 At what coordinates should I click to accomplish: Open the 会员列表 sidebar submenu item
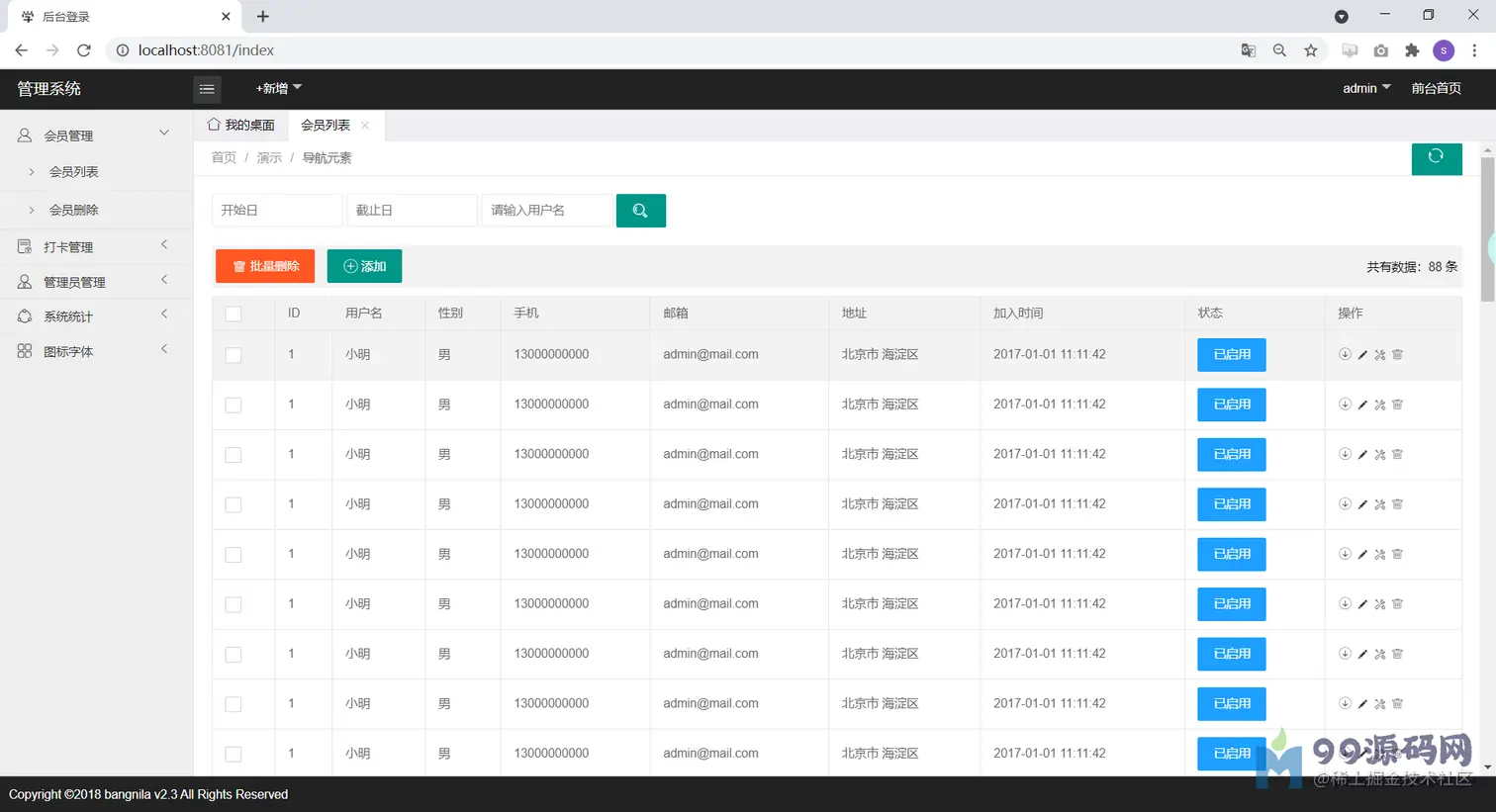[x=97, y=172]
